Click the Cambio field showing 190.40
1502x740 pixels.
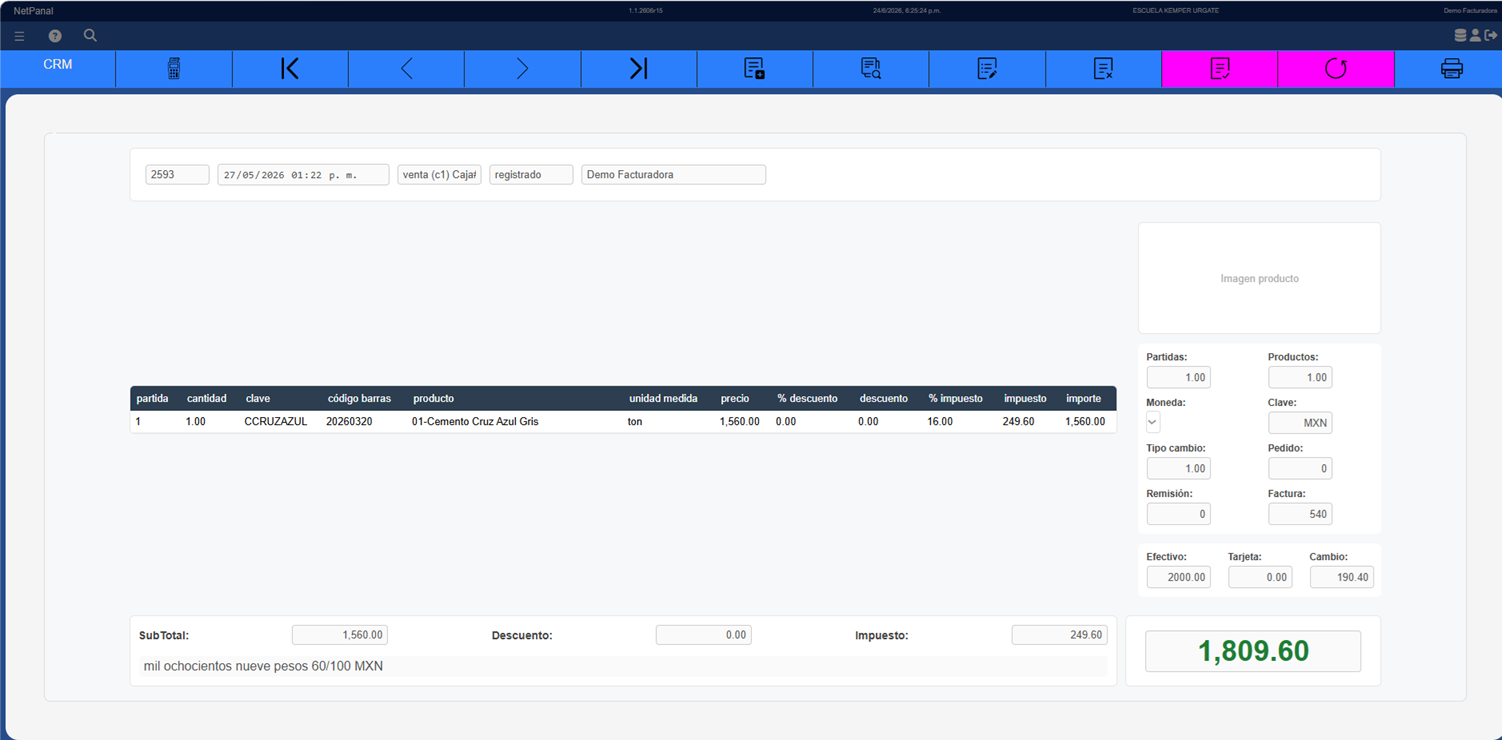click(1342, 577)
